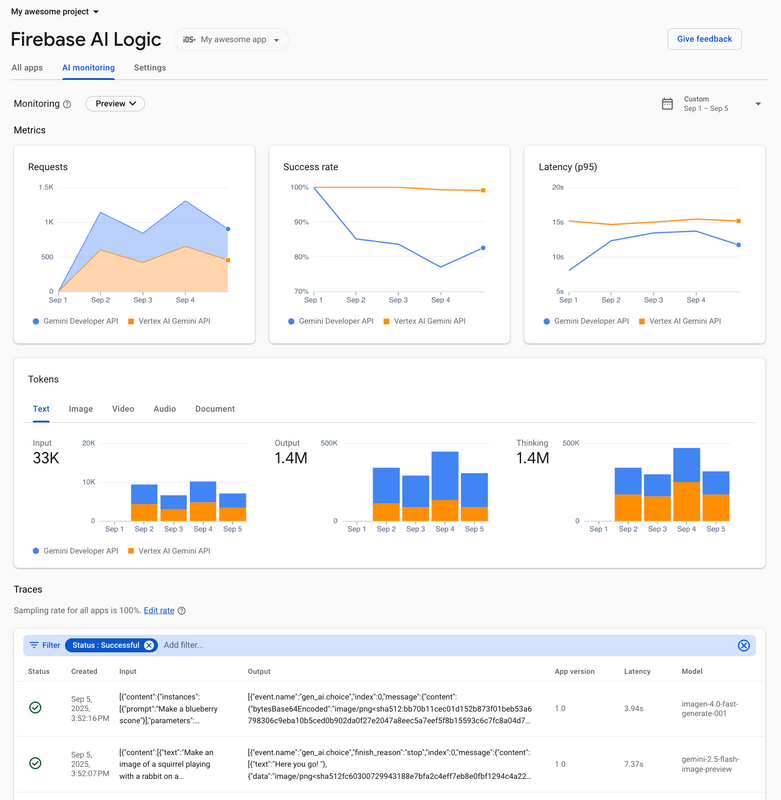Image resolution: width=781 pixels, height=800 pixels.
Task: Select the Document tokens tab
Action: tap(215, 409)
